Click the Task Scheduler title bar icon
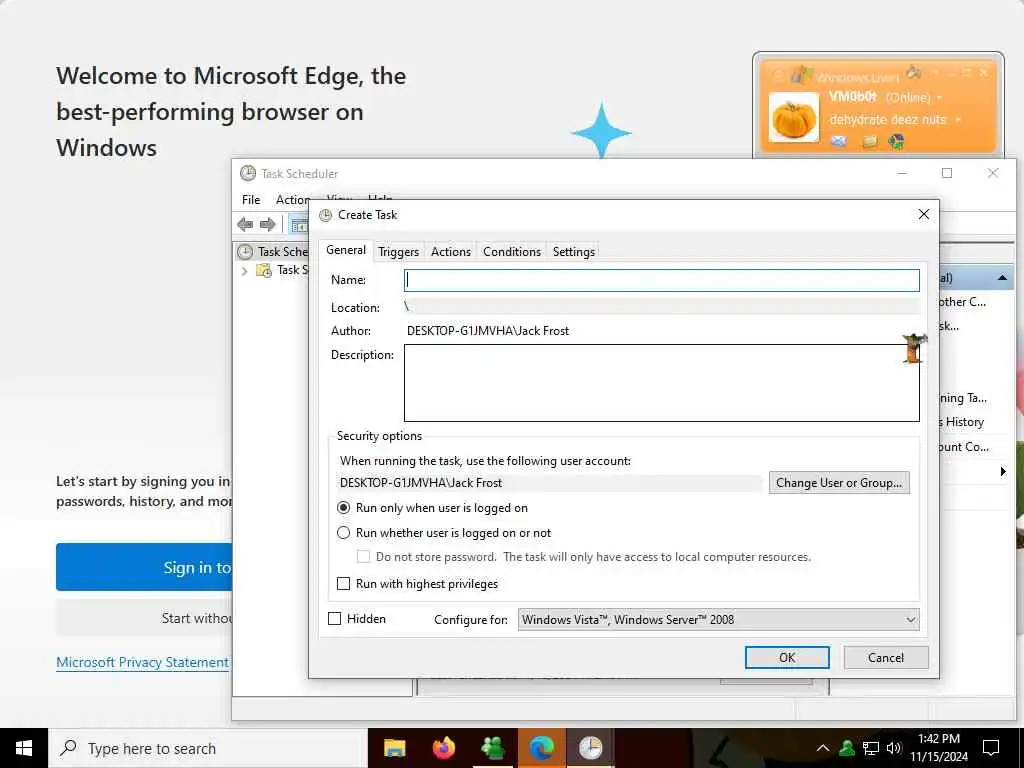This screenshot has width=1024, height=768. (248, 173)
